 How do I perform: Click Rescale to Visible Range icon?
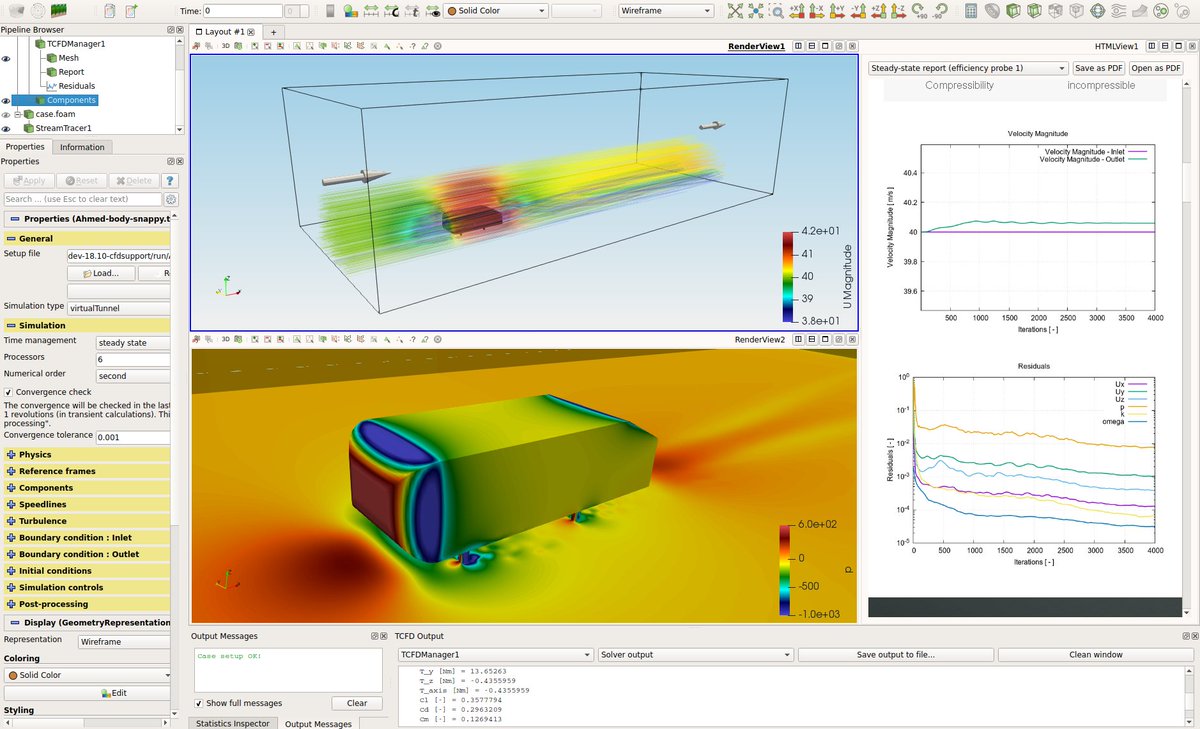(432, 11)
